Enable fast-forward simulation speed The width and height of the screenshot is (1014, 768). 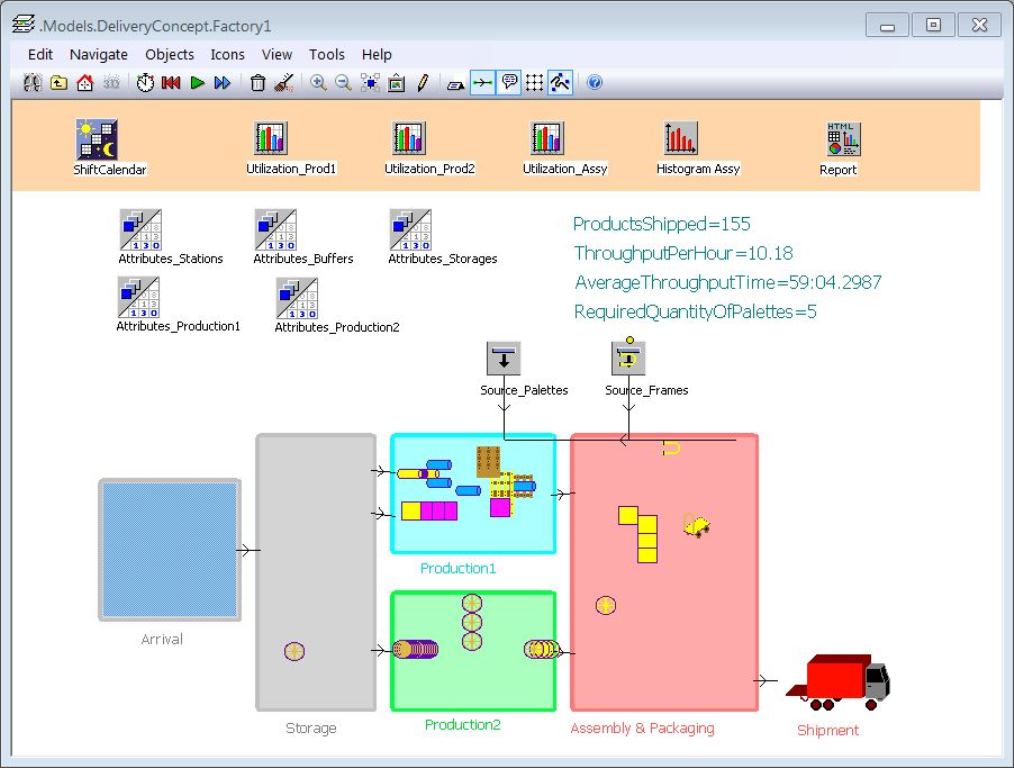222,84
